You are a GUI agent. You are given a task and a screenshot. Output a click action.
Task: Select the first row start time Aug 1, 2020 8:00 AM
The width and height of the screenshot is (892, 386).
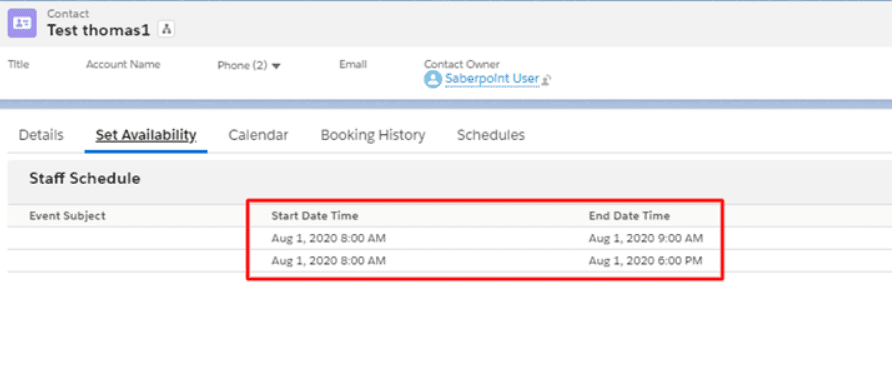[328, 238]
